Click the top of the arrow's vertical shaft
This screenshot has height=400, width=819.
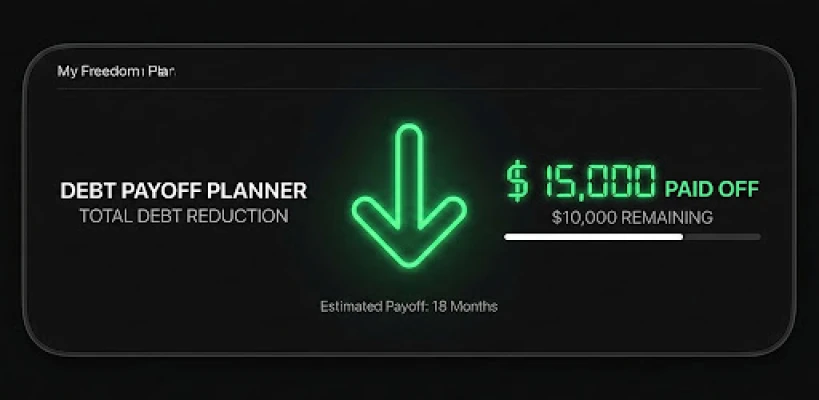pos(409,136)
